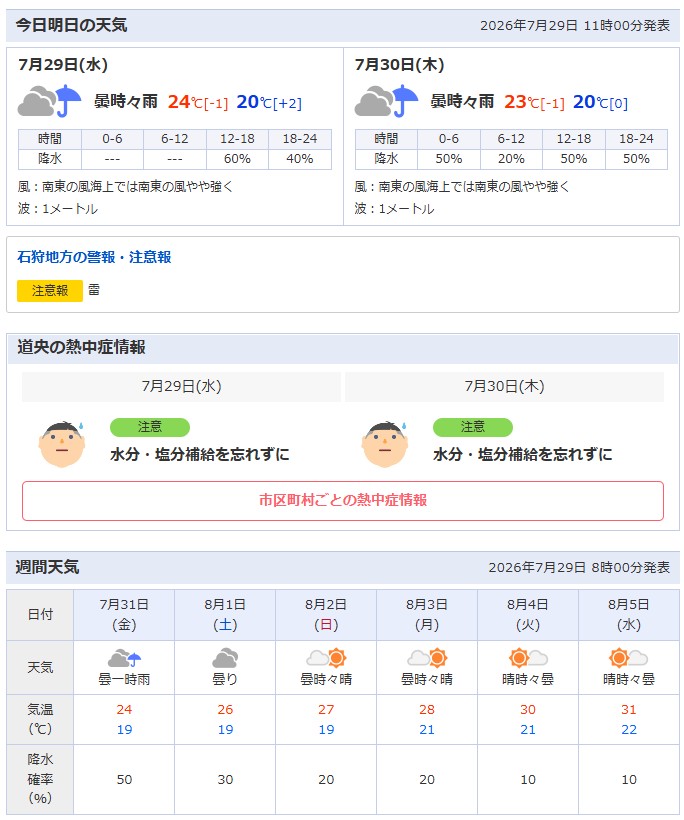Click the 8月2日 cloud-sun forecast icon
This screenshot has height=820, width=684.
pos(326,658)
